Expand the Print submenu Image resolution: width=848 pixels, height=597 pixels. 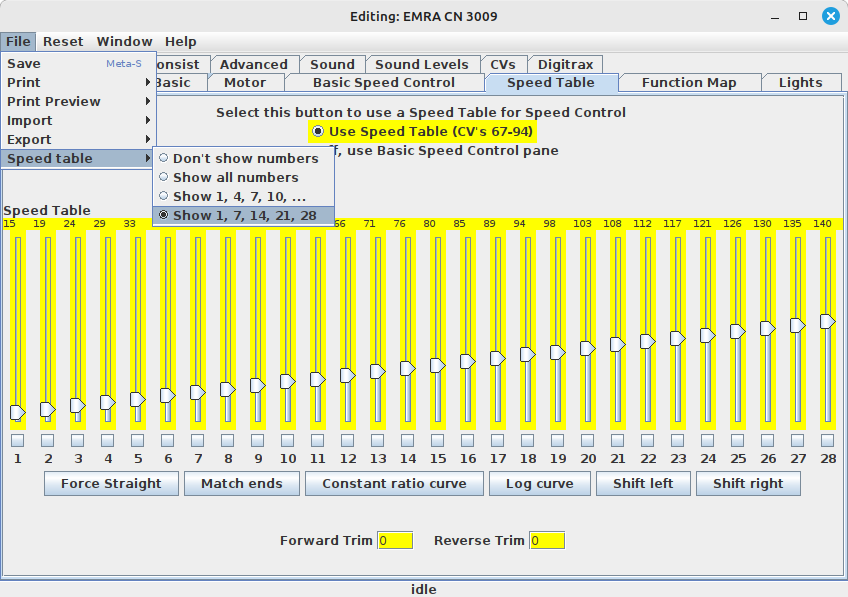78,82
